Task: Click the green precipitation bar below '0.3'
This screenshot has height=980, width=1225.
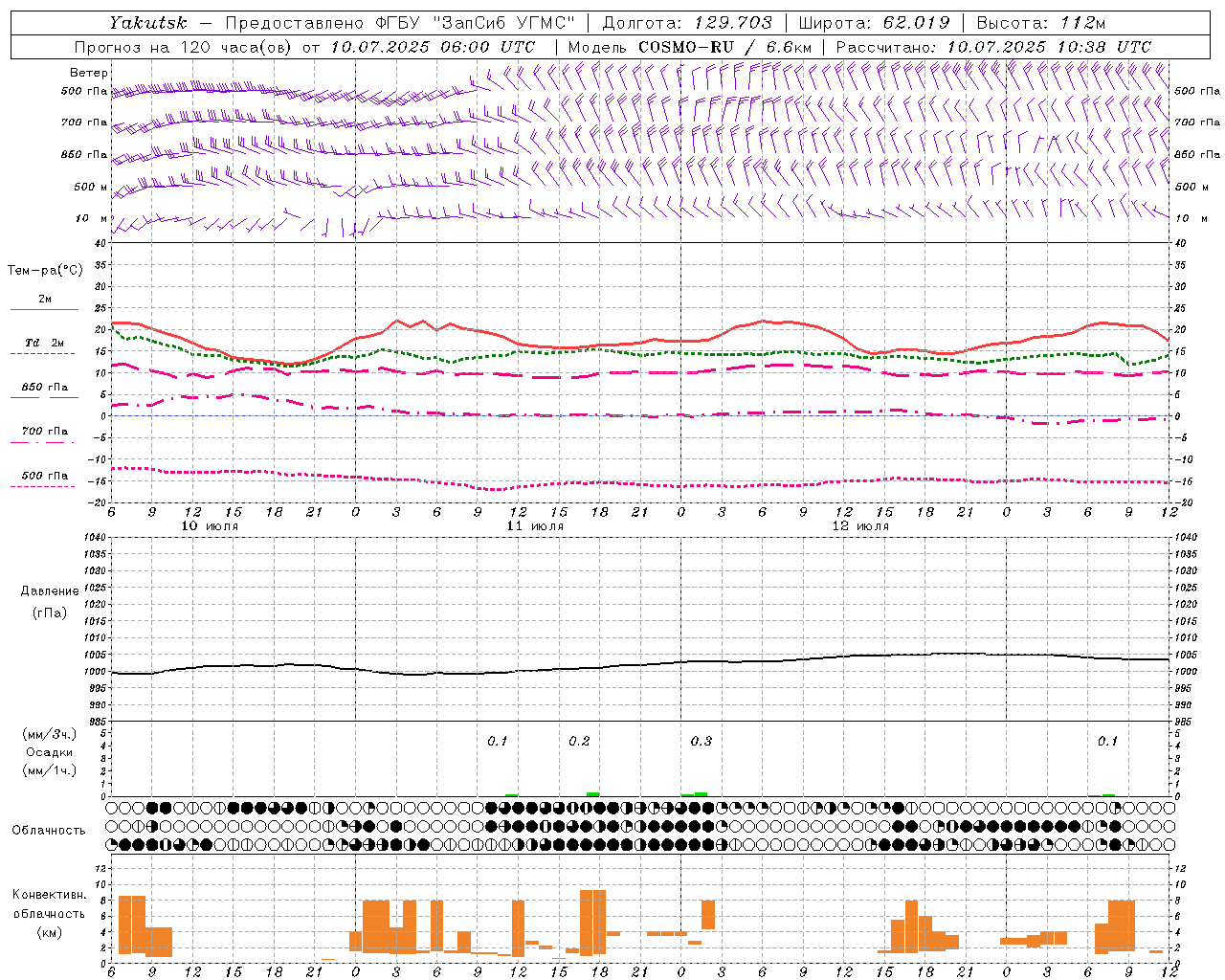Action: pos(702,793)
